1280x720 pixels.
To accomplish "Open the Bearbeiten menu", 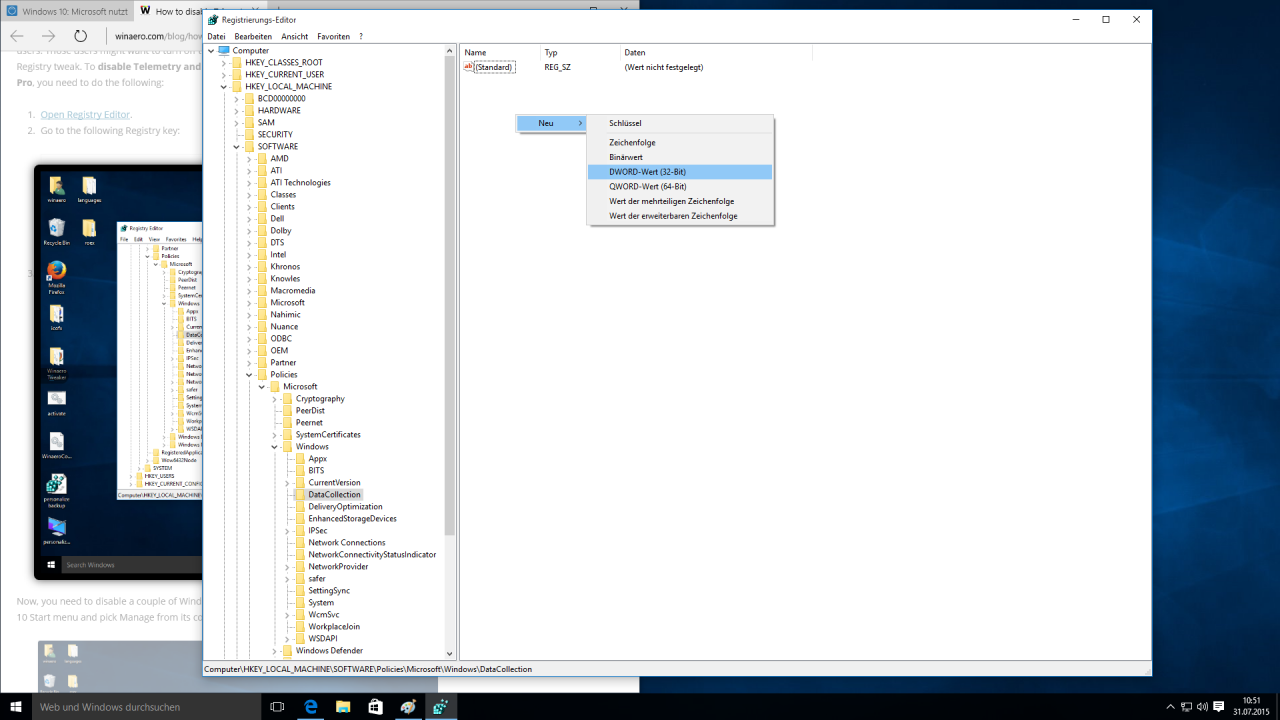I will pos(253,36).
